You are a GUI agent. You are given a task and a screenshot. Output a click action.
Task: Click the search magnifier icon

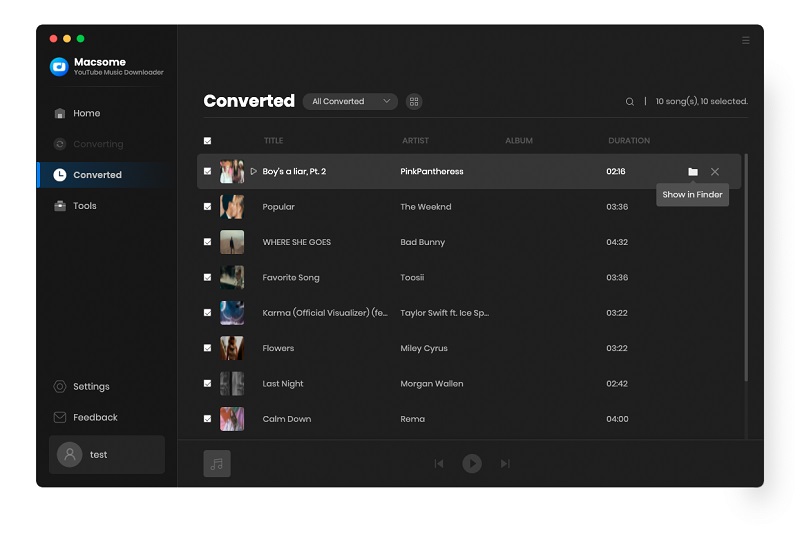click(x=630, y=101)
